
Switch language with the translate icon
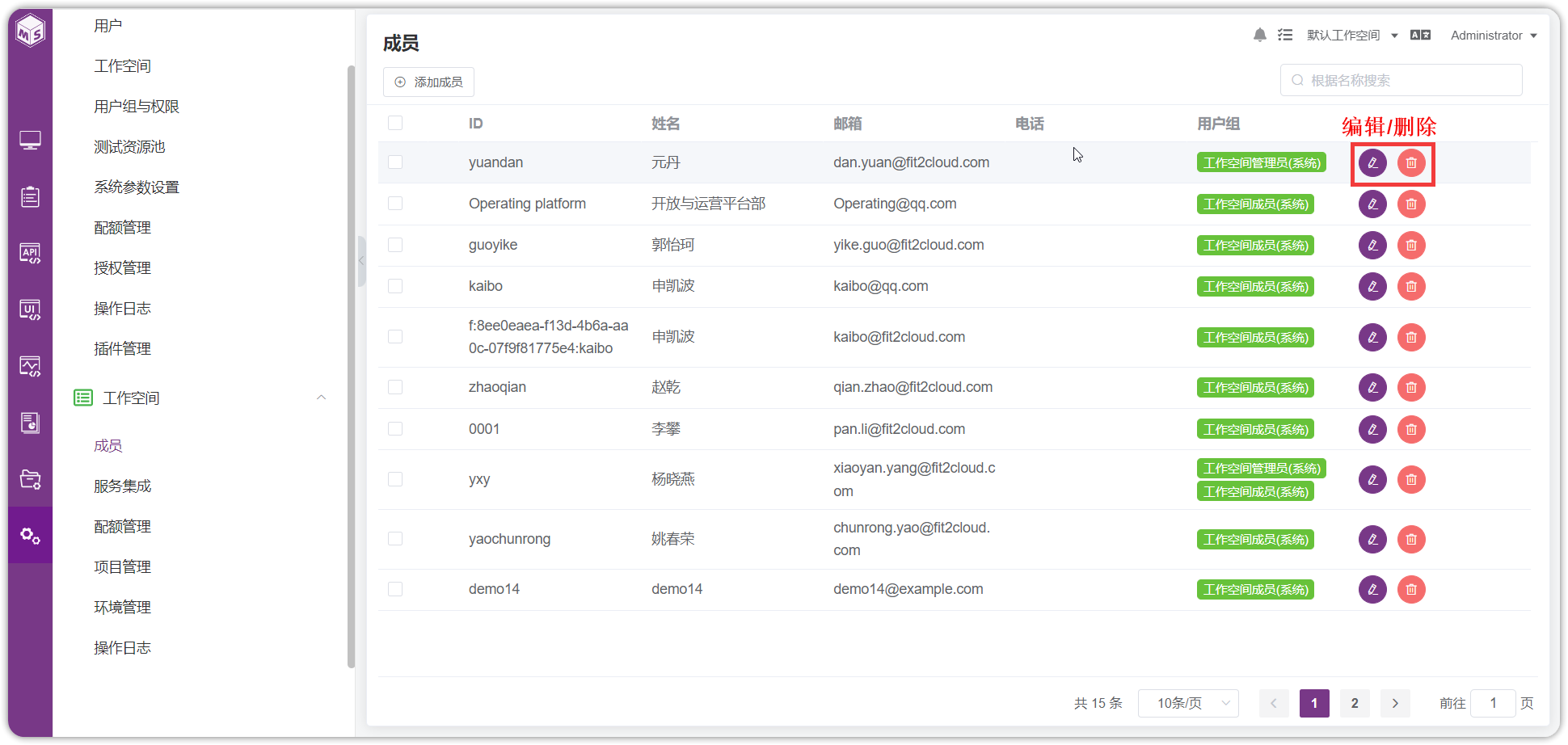[x=1420, y=35]
